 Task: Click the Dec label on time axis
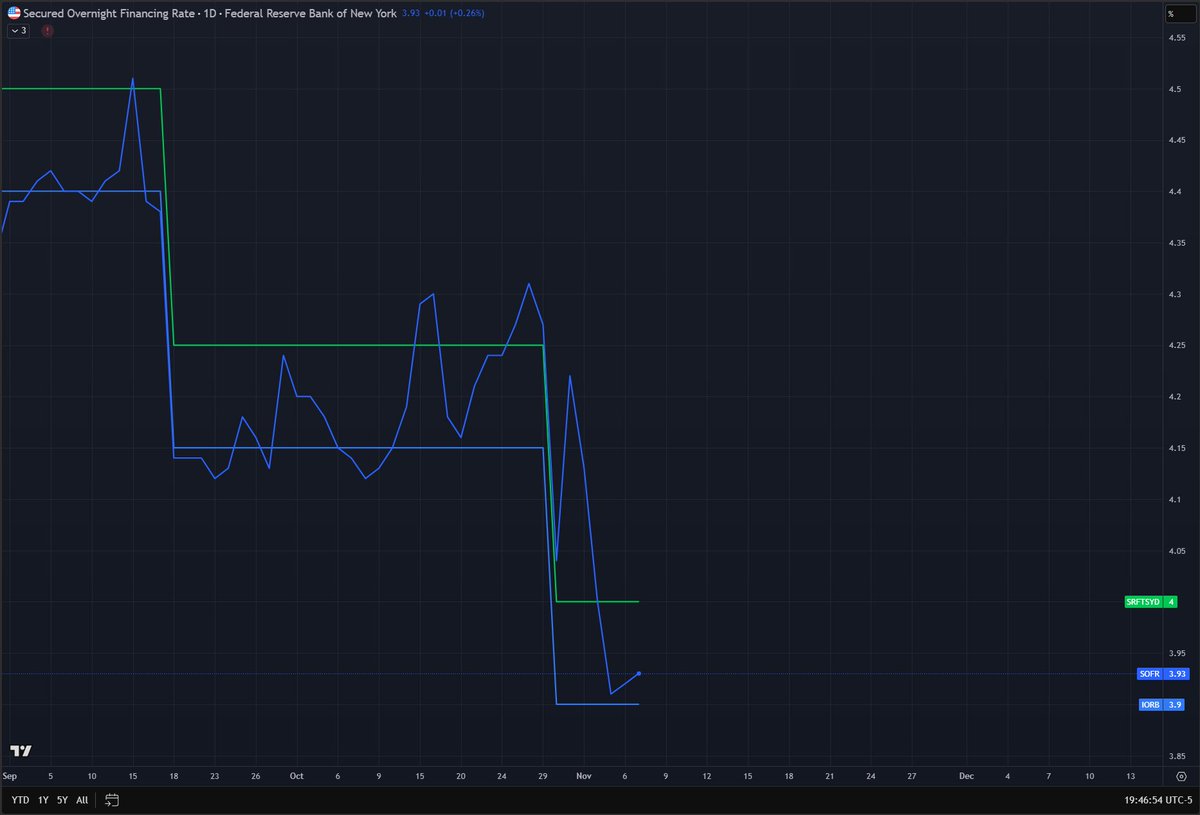tap(966, 776)
